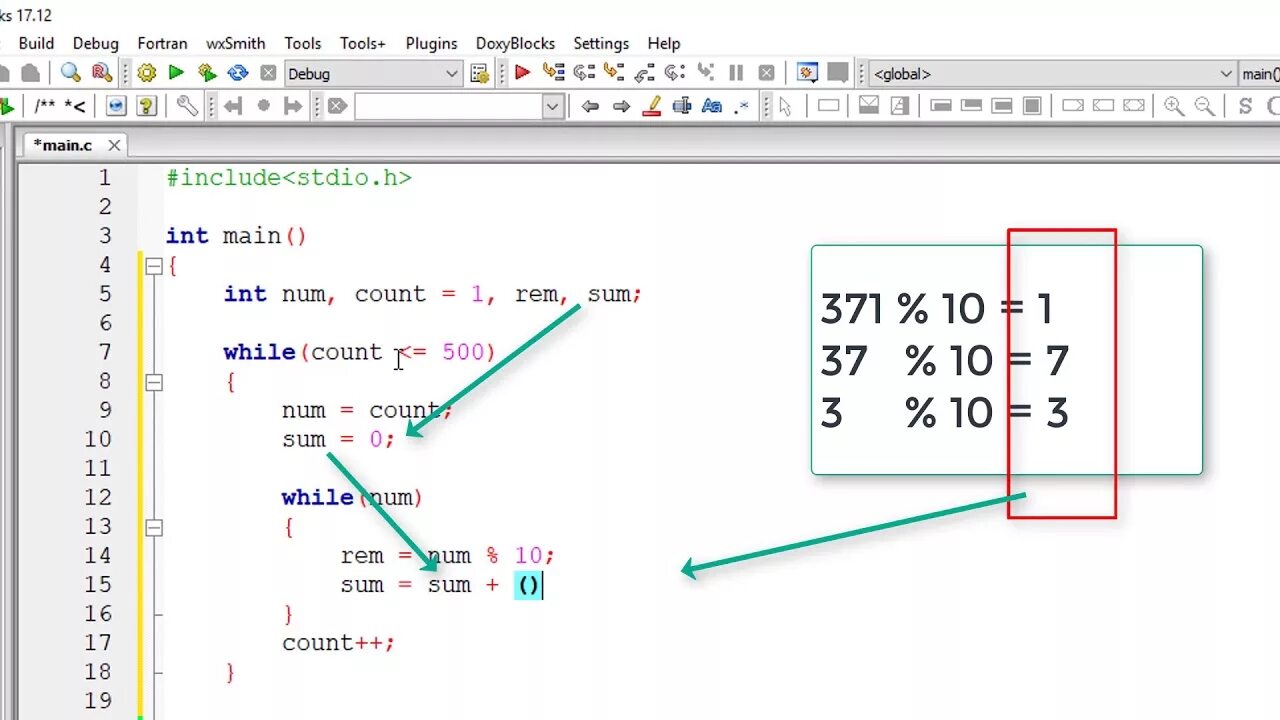Click line number 17 in the margin
Viewport: 1280px width, 720px height.
[x=98, y=642]
